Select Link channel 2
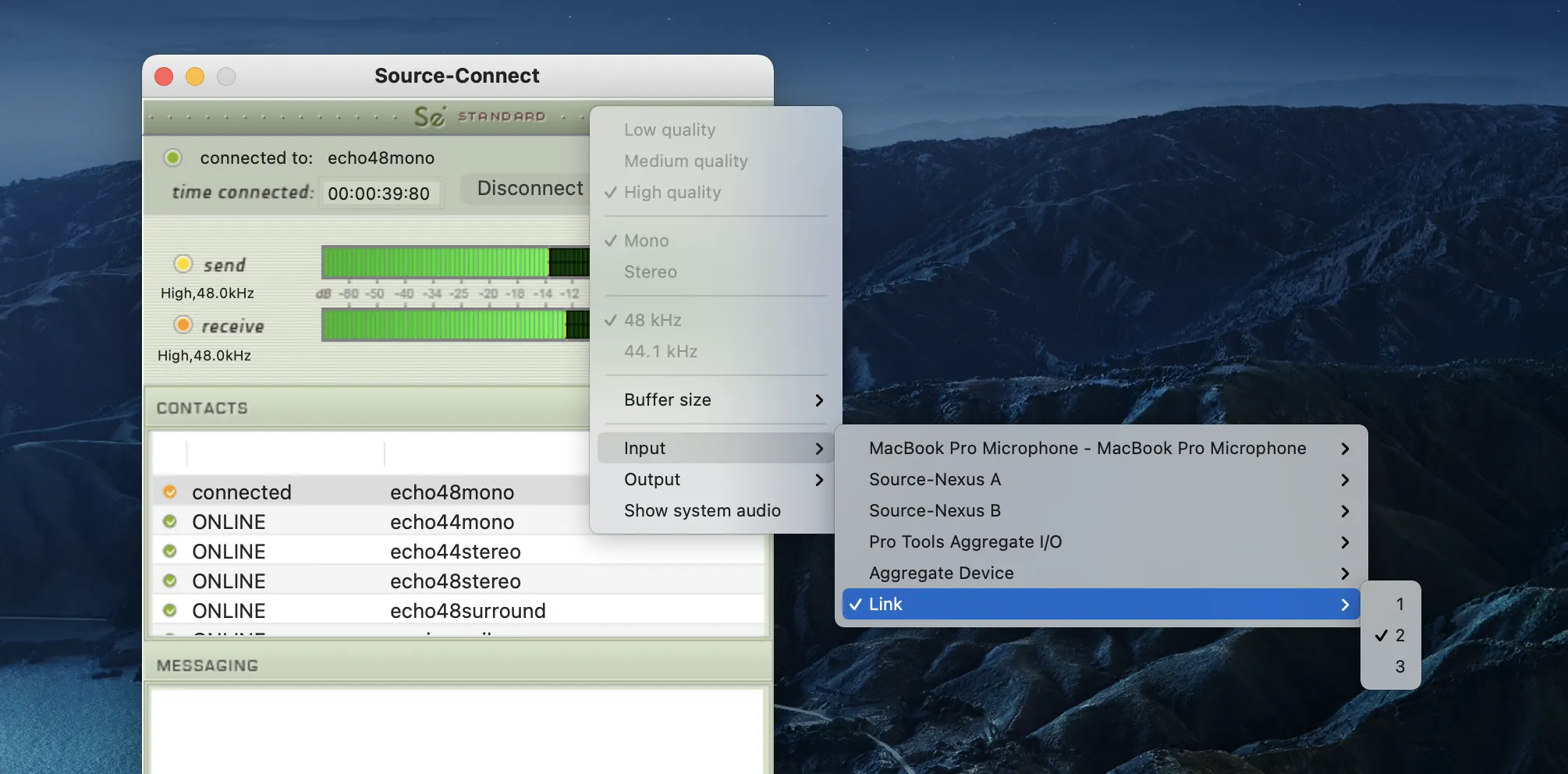Image resolution: width=1568 pixels, height=774 pixels. [x=1391, y=635]
